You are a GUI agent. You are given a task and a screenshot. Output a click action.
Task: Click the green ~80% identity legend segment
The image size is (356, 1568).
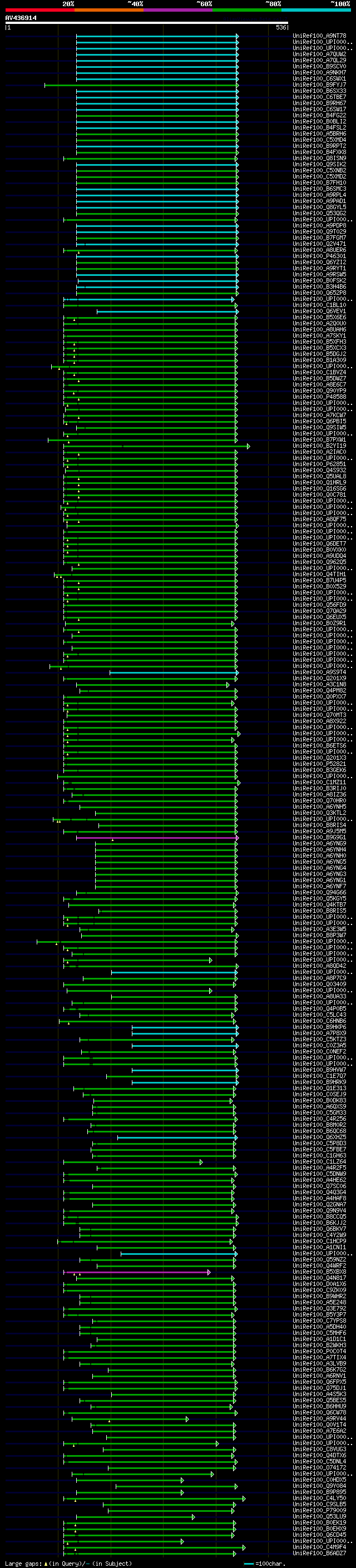247,10
